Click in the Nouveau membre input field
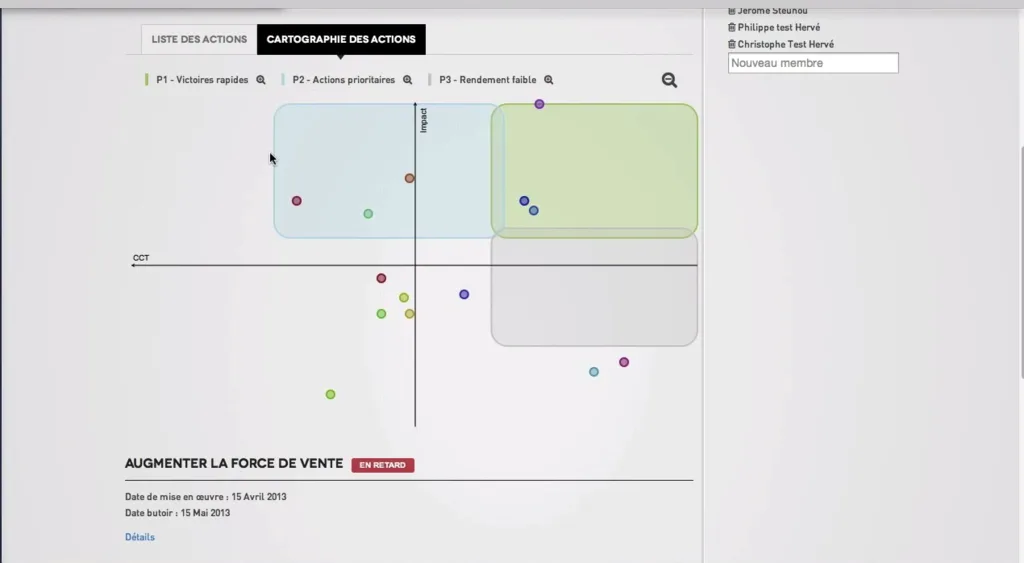 tap(813, 63)
